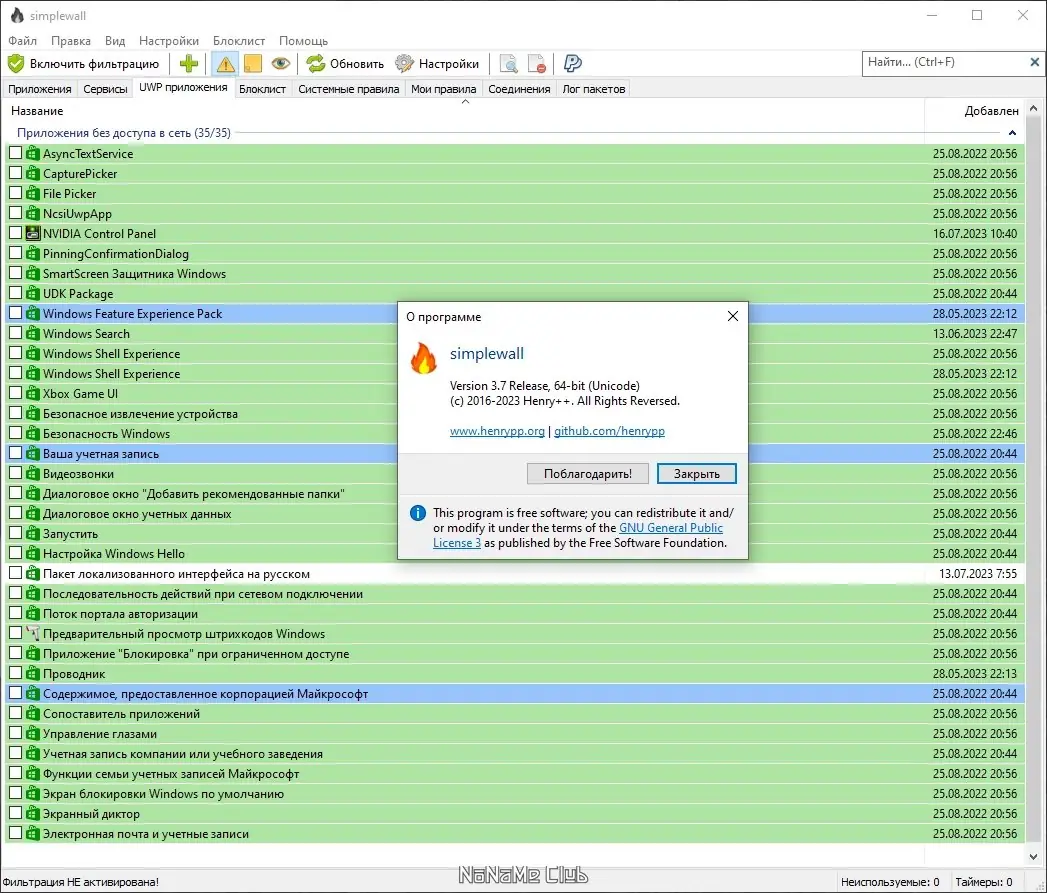Toggle the yellow warning notifications icon
The height and width of the screenshot is (893, 1047).
pyautogui.click(x=225, y=63)
